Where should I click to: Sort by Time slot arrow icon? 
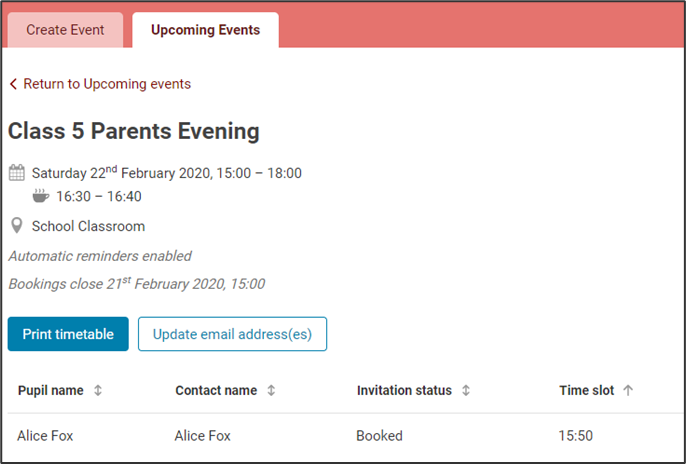click(628, 391)
